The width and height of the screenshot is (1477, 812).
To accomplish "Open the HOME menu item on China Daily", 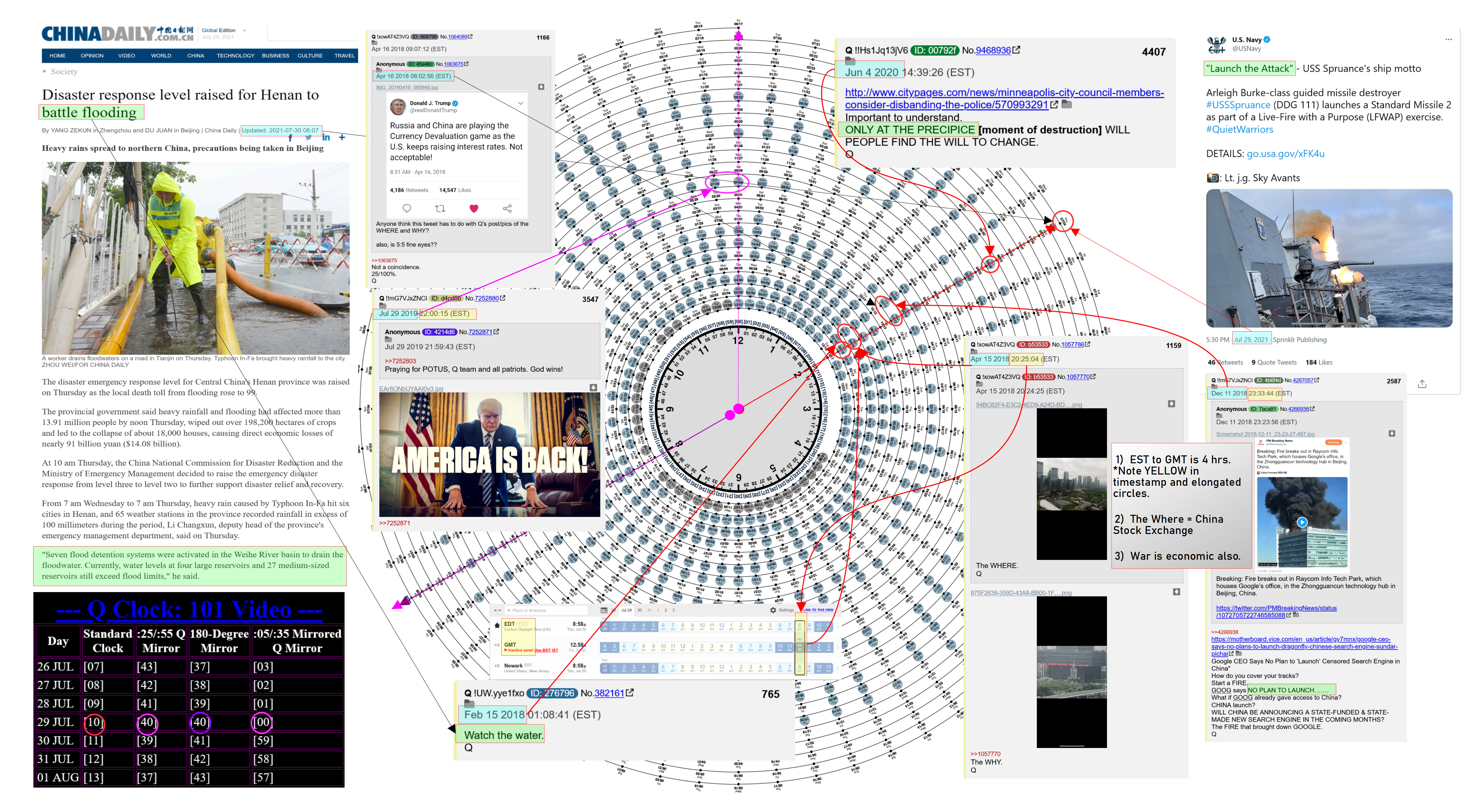I will point(57,55).
